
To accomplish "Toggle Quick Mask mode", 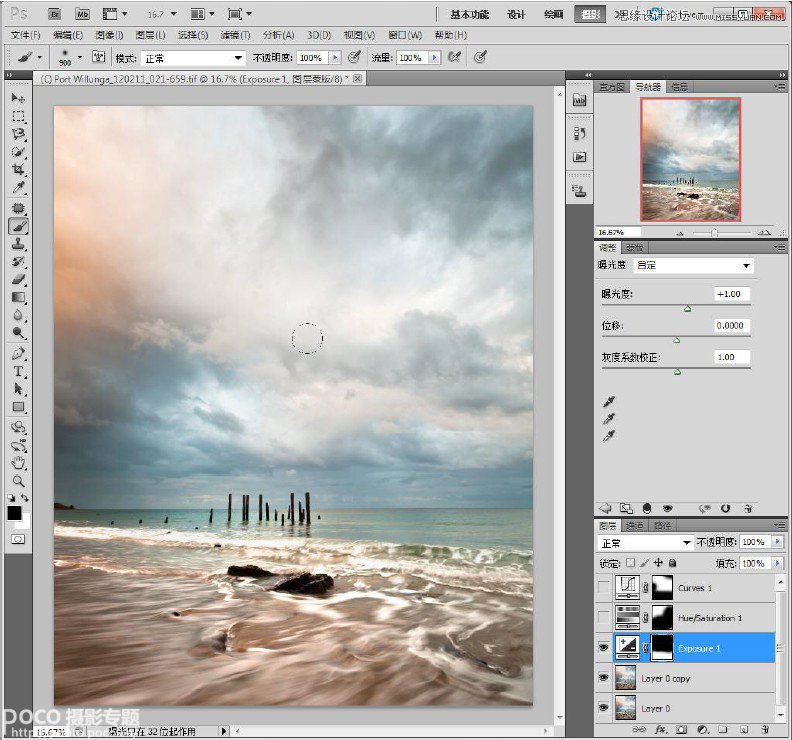I will tap(18, 539).
